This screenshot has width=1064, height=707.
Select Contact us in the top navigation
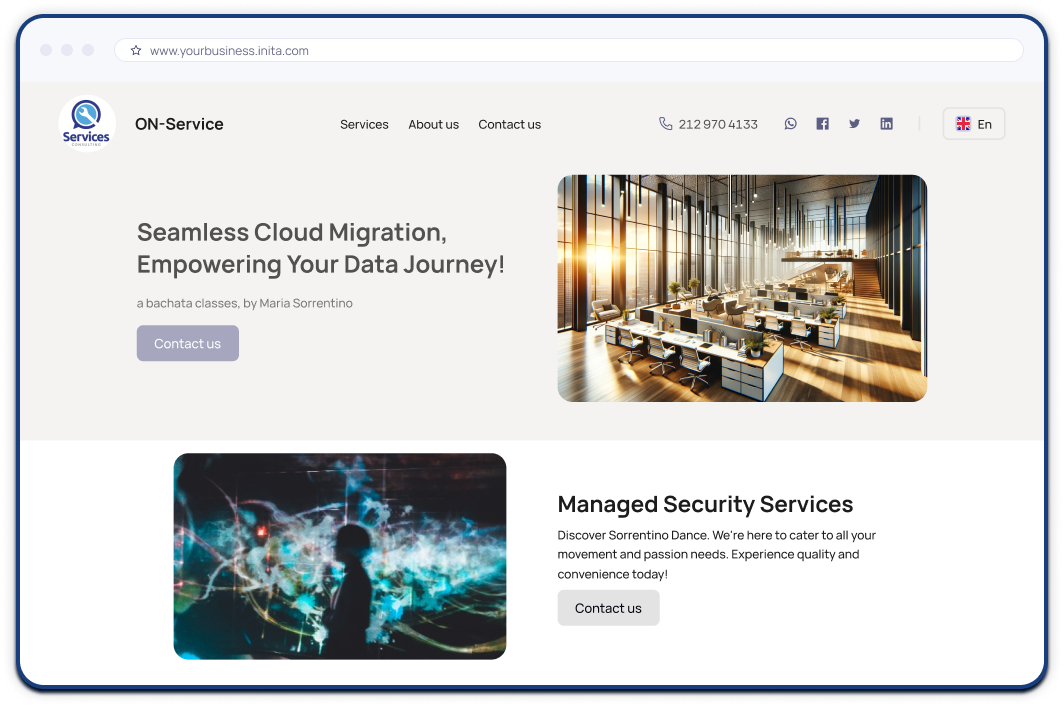pos(509,125)
